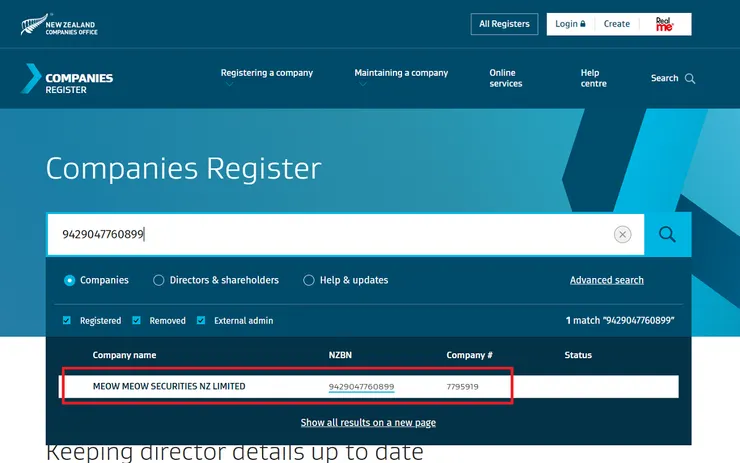This screenshot has width=740, height=463.
Task: Click Show all results on a new page
Action: tap(368, 422)
